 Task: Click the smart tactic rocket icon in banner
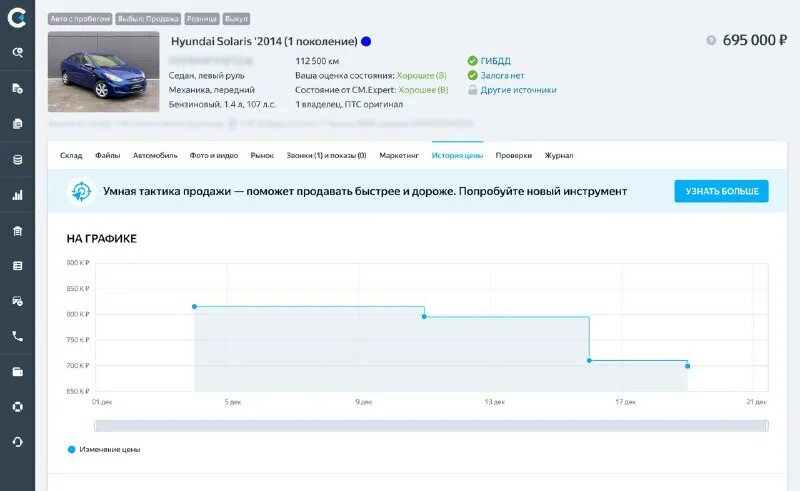click(81, 191)
